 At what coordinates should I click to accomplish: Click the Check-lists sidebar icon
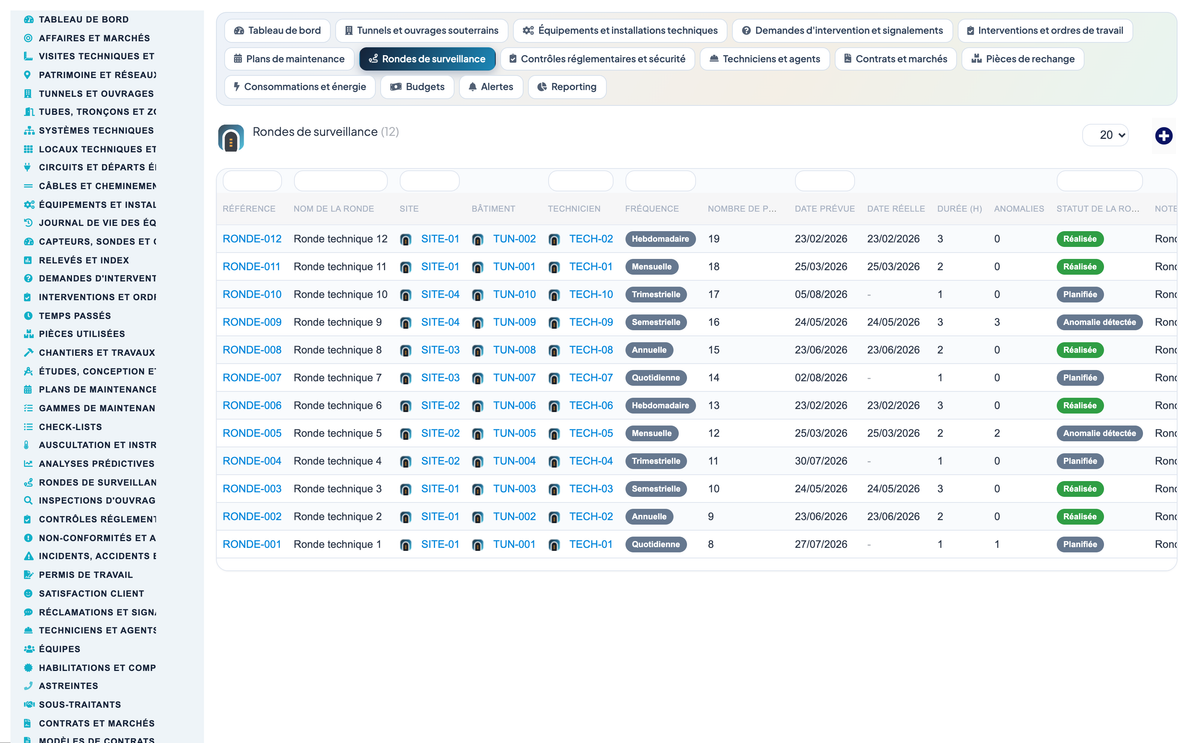tap(28, 426)
